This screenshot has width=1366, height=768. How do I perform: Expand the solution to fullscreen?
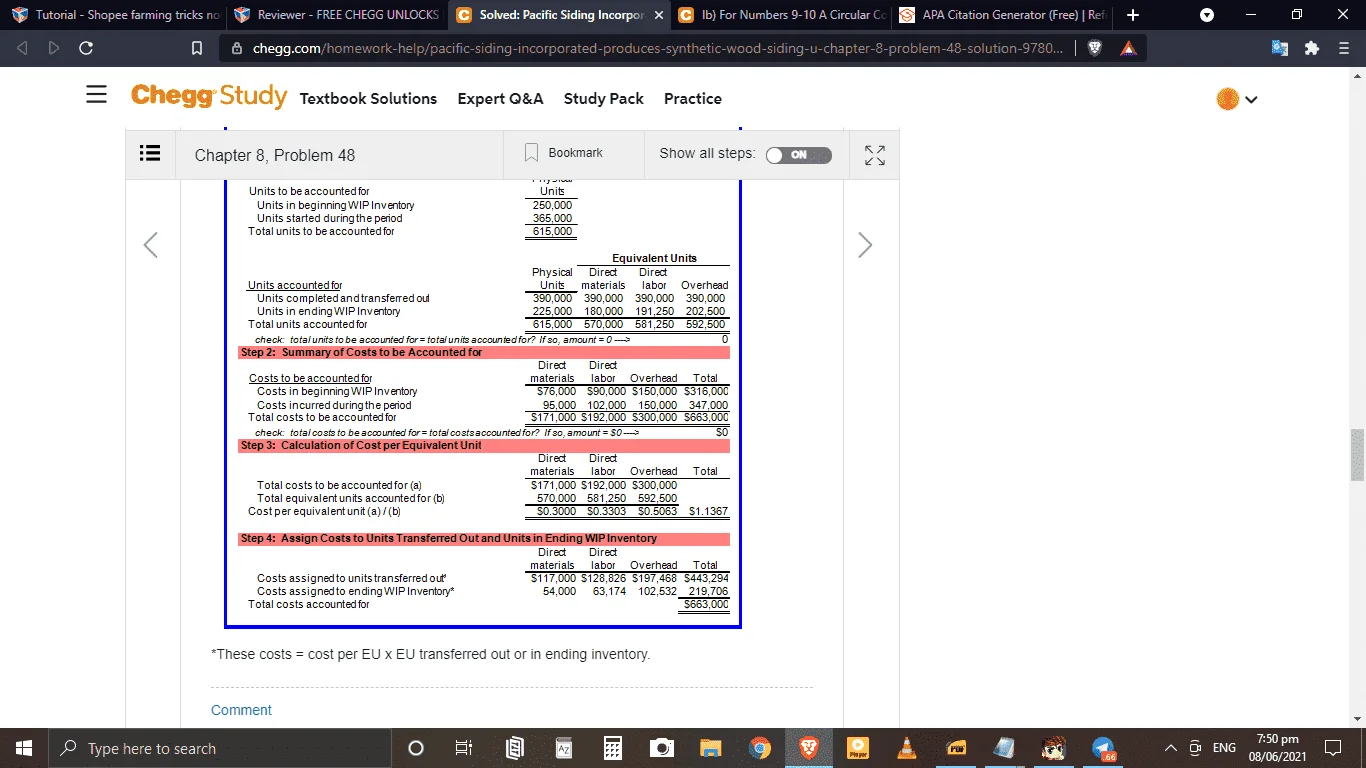point(875,155)
